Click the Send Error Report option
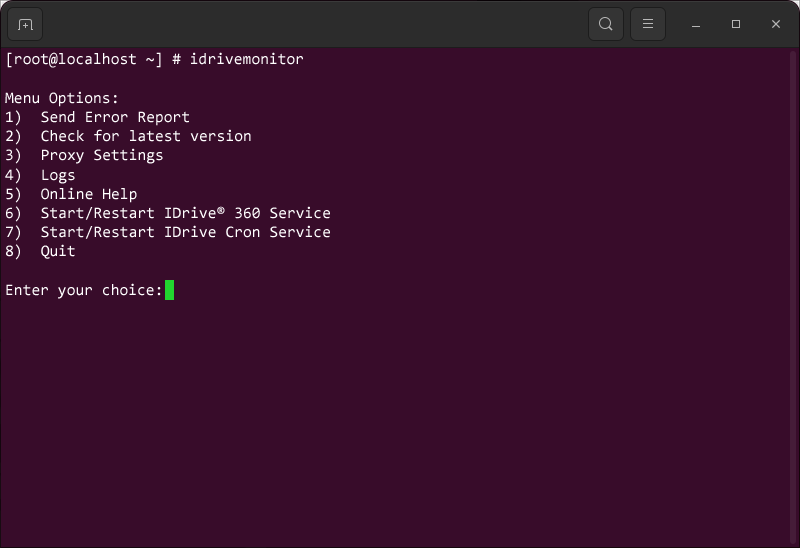Screen dimensions: 800x548 pos(114,117)
